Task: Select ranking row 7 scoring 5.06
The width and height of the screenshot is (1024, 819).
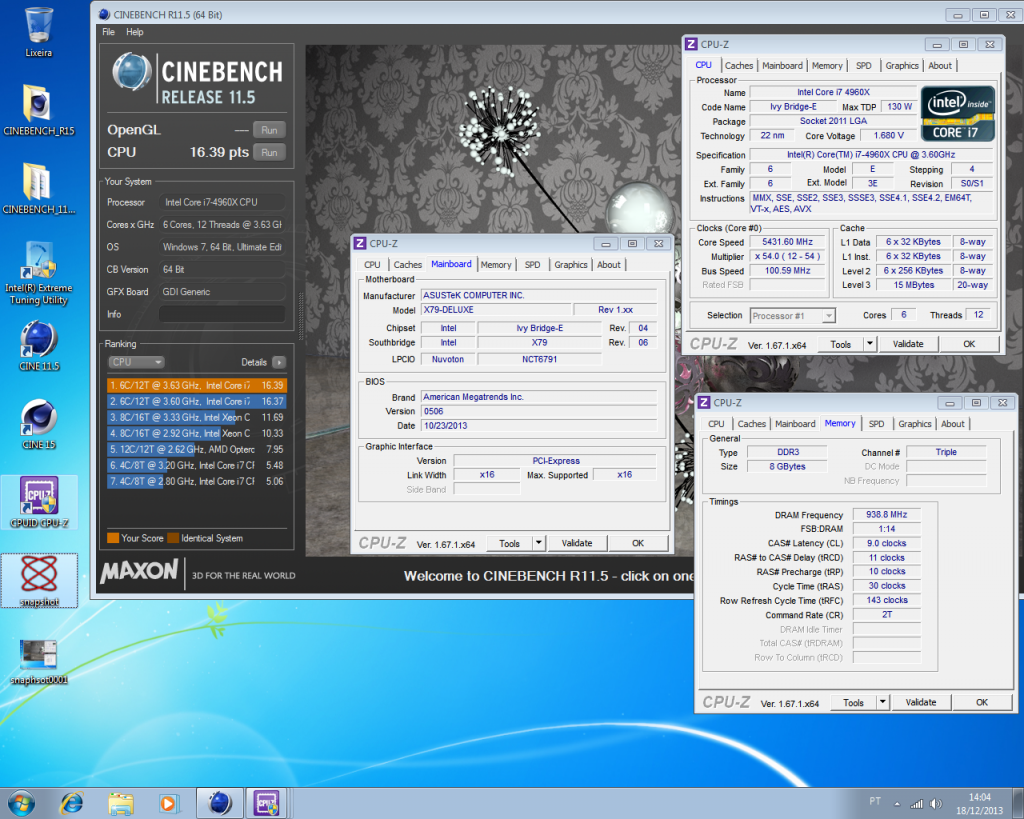Action: pos(197,481)
